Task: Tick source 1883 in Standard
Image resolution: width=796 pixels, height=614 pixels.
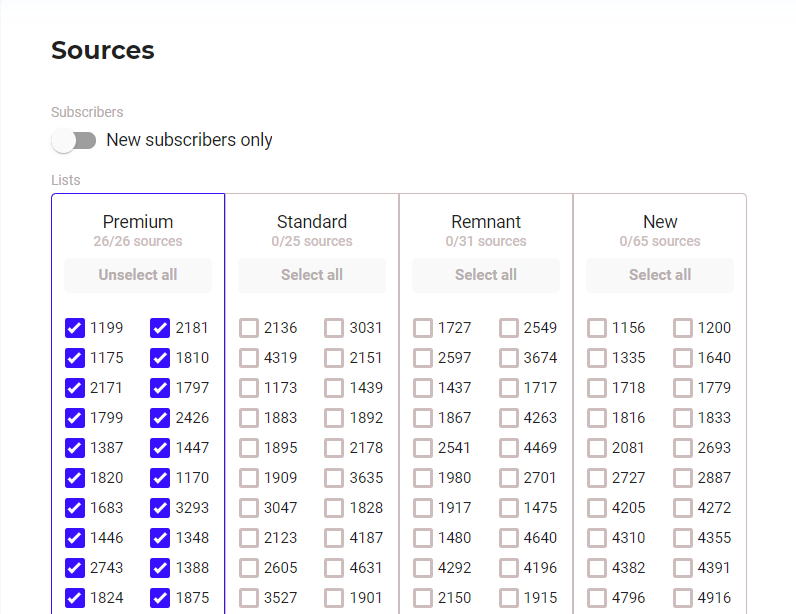Action: coord(249,418)
